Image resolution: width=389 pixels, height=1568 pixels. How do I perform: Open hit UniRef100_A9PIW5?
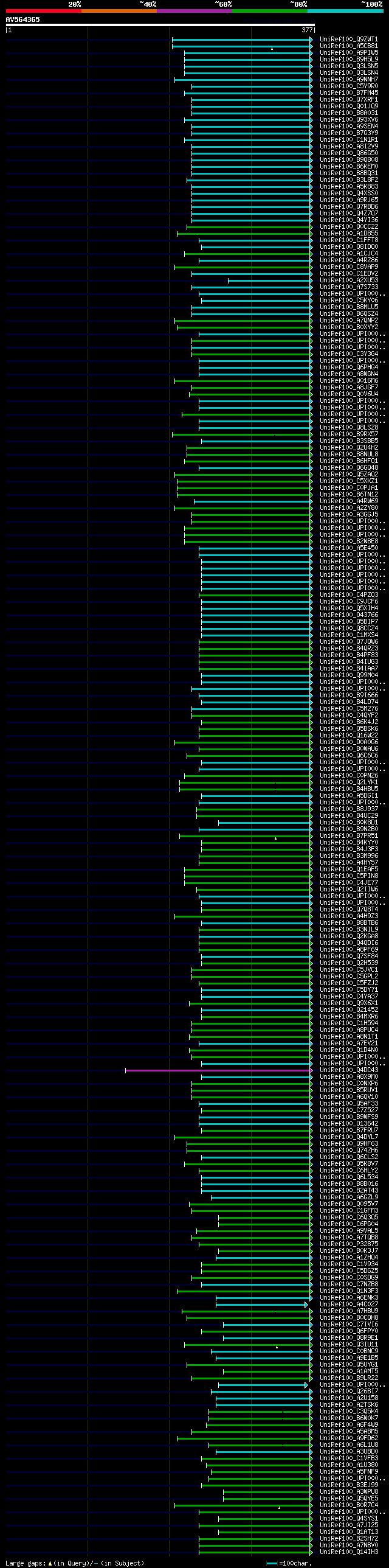coord(349,53)
